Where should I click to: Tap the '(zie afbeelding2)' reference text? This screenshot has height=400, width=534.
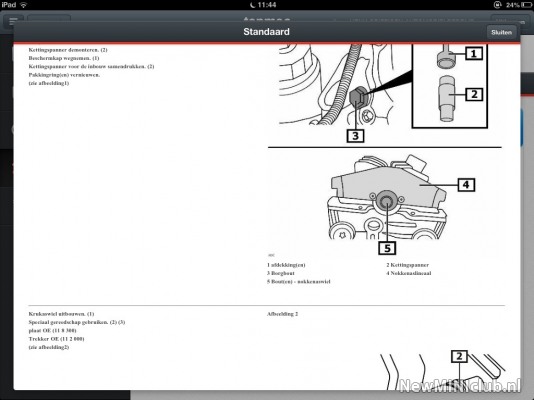click(49, 347)
